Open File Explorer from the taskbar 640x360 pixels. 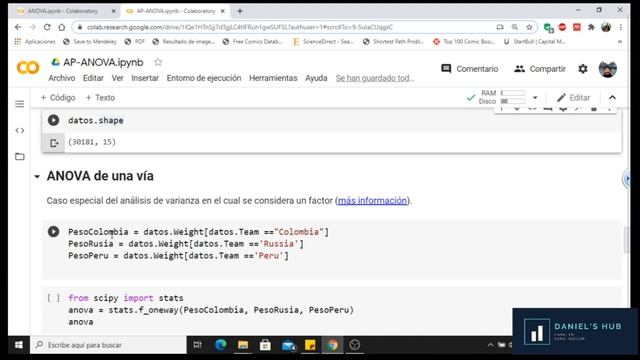[x=243, y=345]
